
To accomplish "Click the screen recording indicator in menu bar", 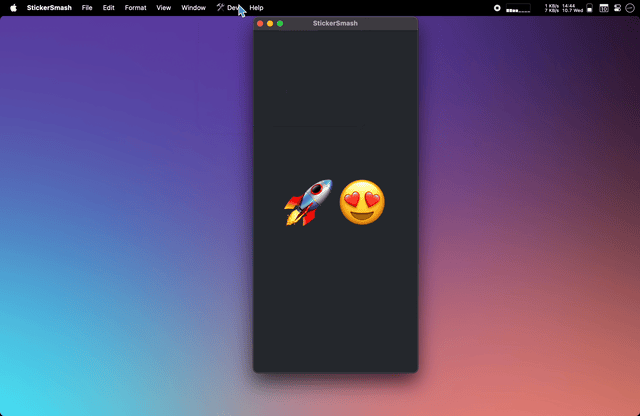I will (x=497, y=7).
